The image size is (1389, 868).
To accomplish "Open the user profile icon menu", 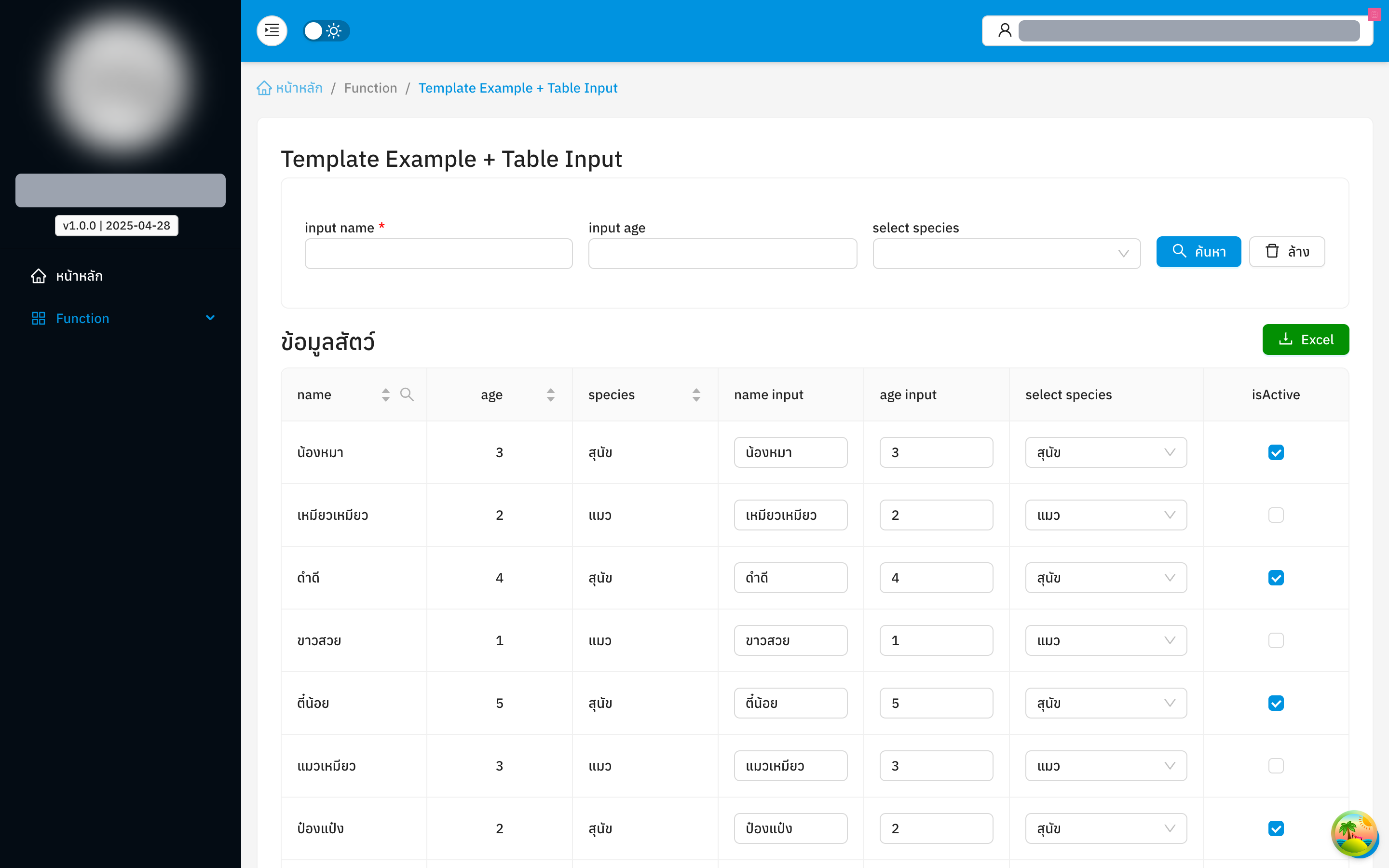I will (1005, 30).
